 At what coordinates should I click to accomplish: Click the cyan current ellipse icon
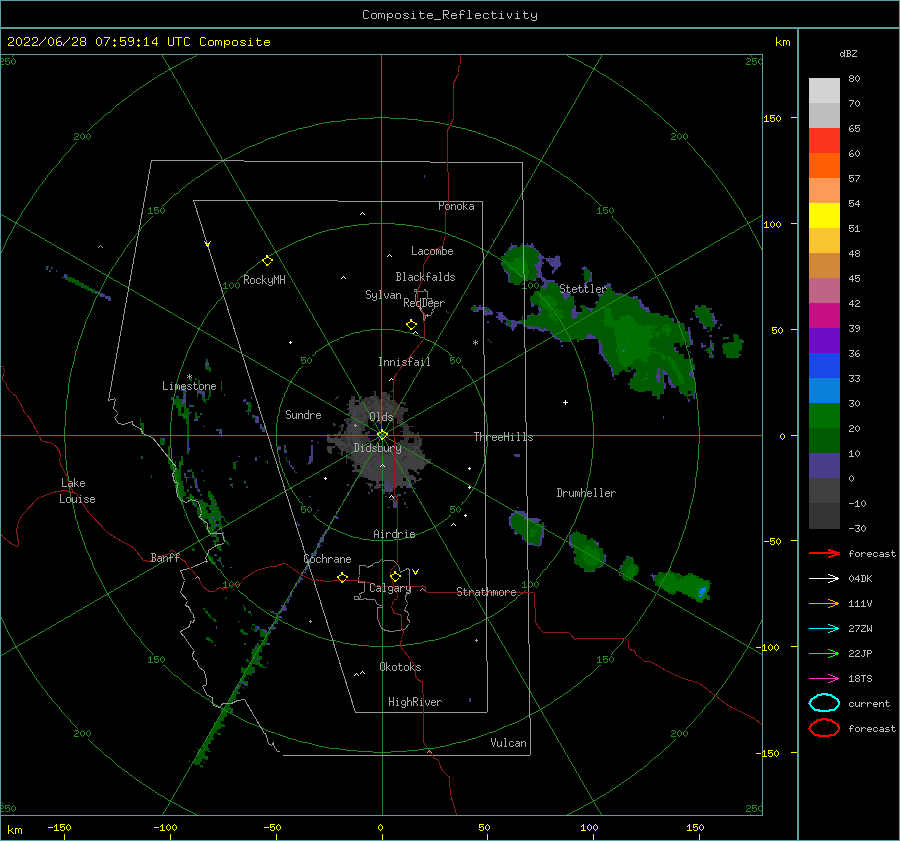point(824,703)
